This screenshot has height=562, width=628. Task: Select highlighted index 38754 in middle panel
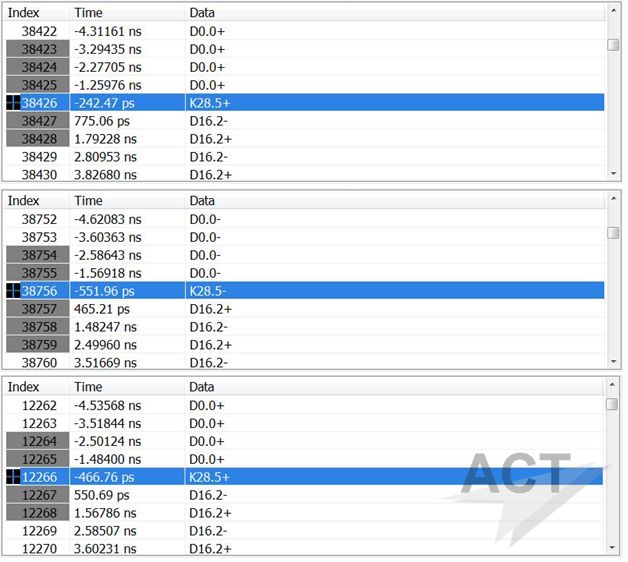tap(38, 255)
